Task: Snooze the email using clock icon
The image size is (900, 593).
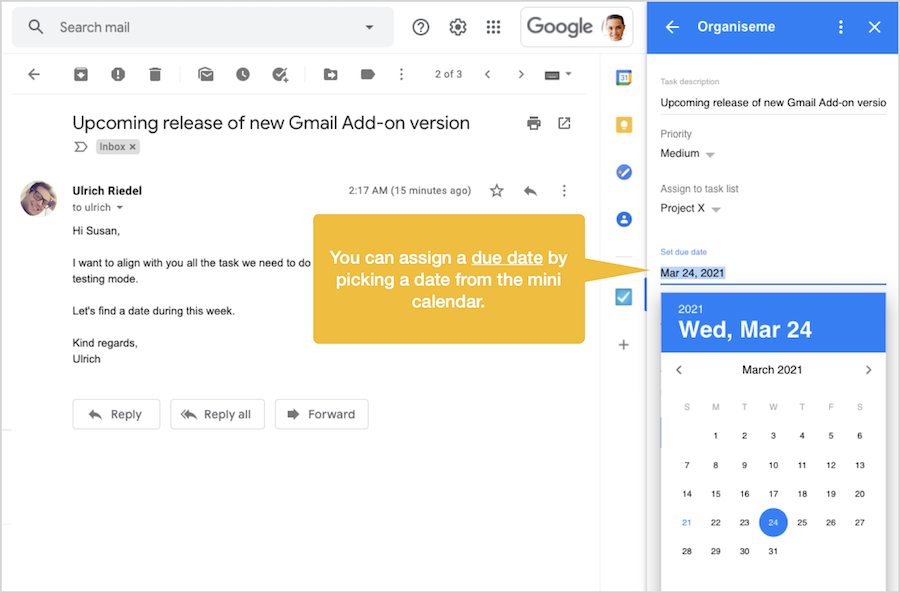Action: pos(243,74)
